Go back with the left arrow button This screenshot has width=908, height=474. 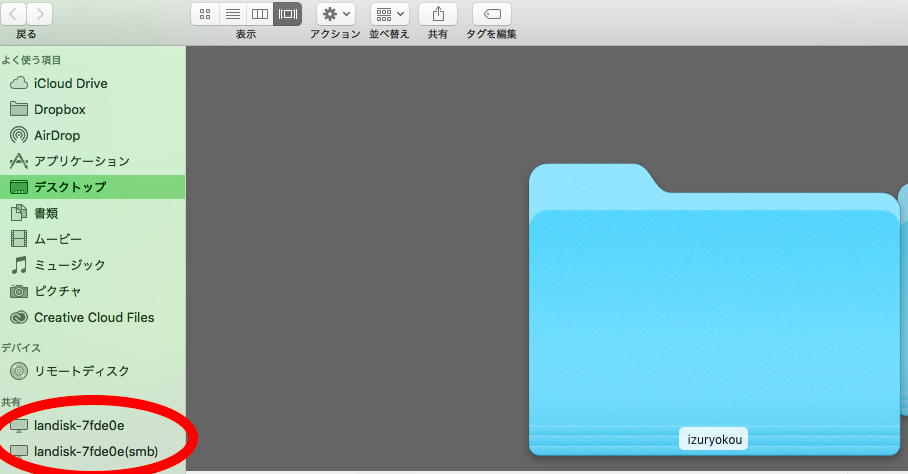coord(13,14)
